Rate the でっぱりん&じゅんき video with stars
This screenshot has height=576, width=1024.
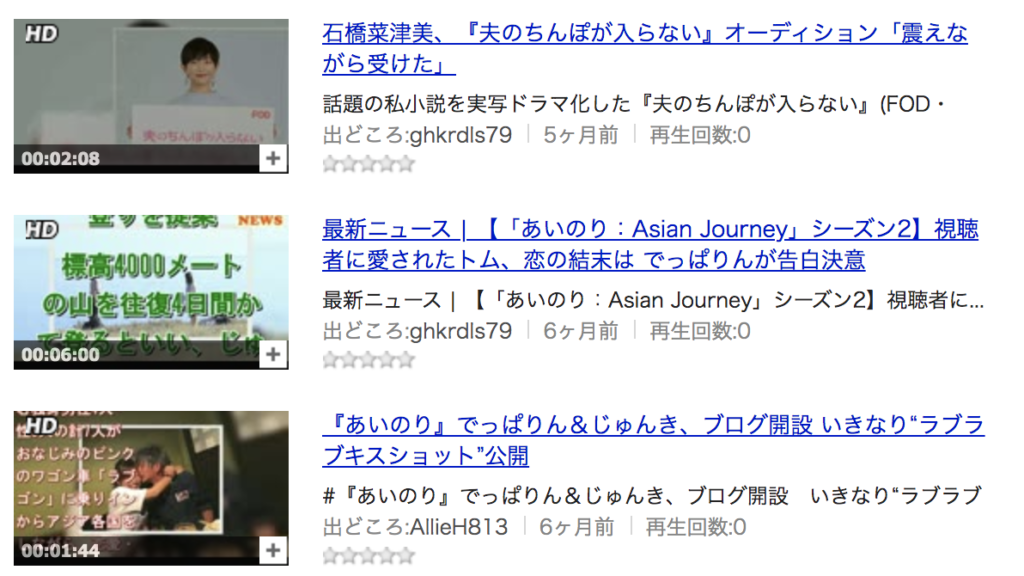pos(369,555)
